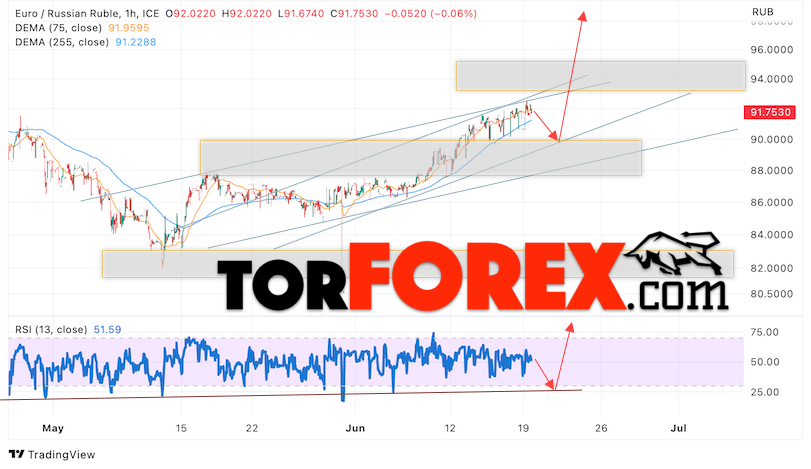The height and width of the screenshot is (469, 811).
Task: Click the 50.00 RSI axis label
Action: pyautogui.click(x=764, y=362)
